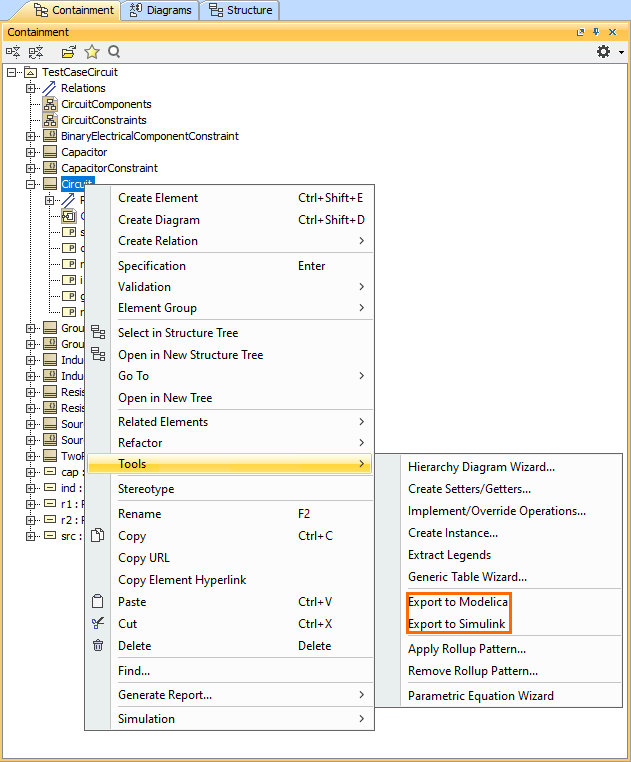Screen dimensions: 631x762
Task: Open the Element Group submenu
Action: [x=229, y=308]
